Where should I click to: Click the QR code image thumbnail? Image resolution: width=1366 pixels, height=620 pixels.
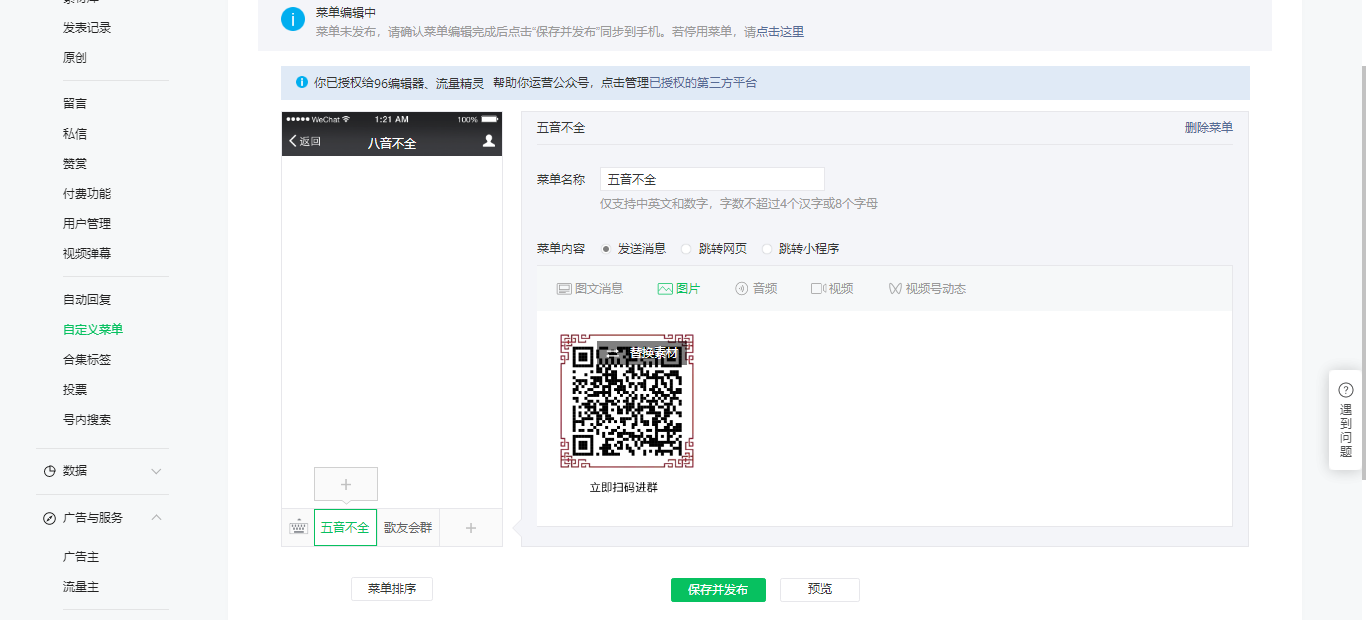[627, 401]
